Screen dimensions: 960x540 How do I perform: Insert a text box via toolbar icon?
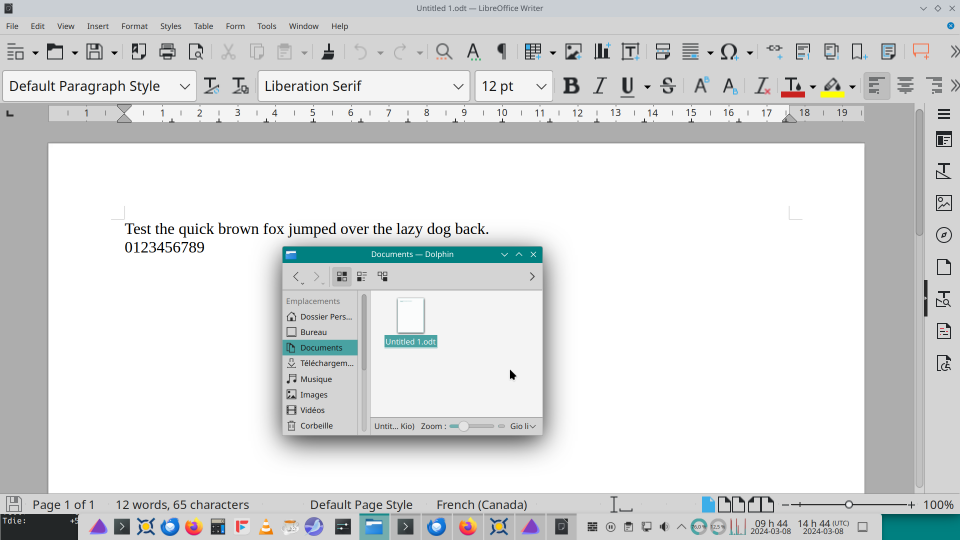pos(630,51)
